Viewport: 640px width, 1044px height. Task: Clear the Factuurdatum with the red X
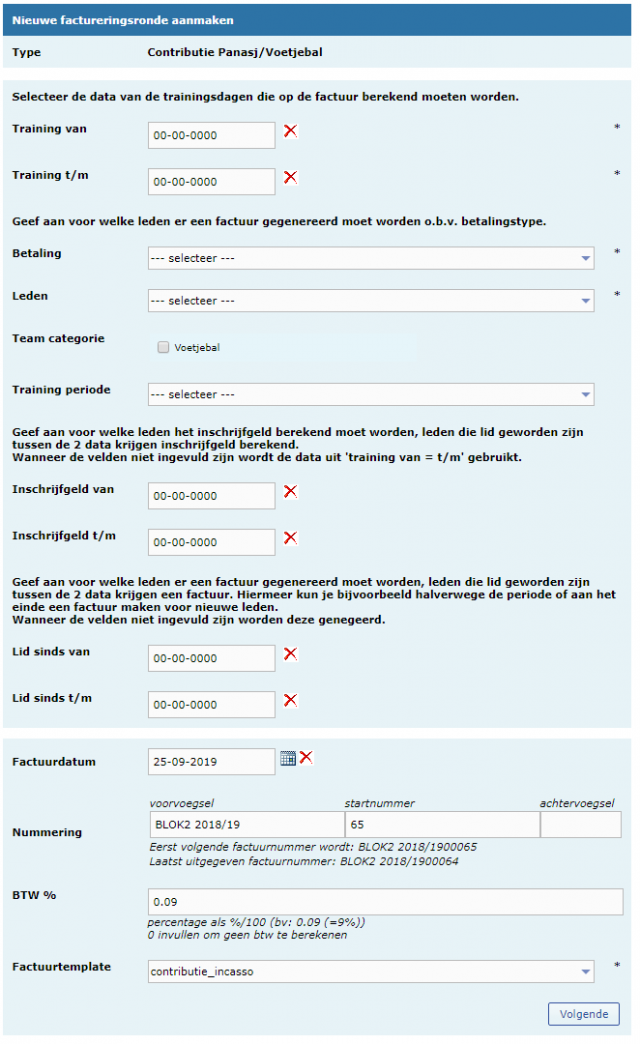[306, 758]
